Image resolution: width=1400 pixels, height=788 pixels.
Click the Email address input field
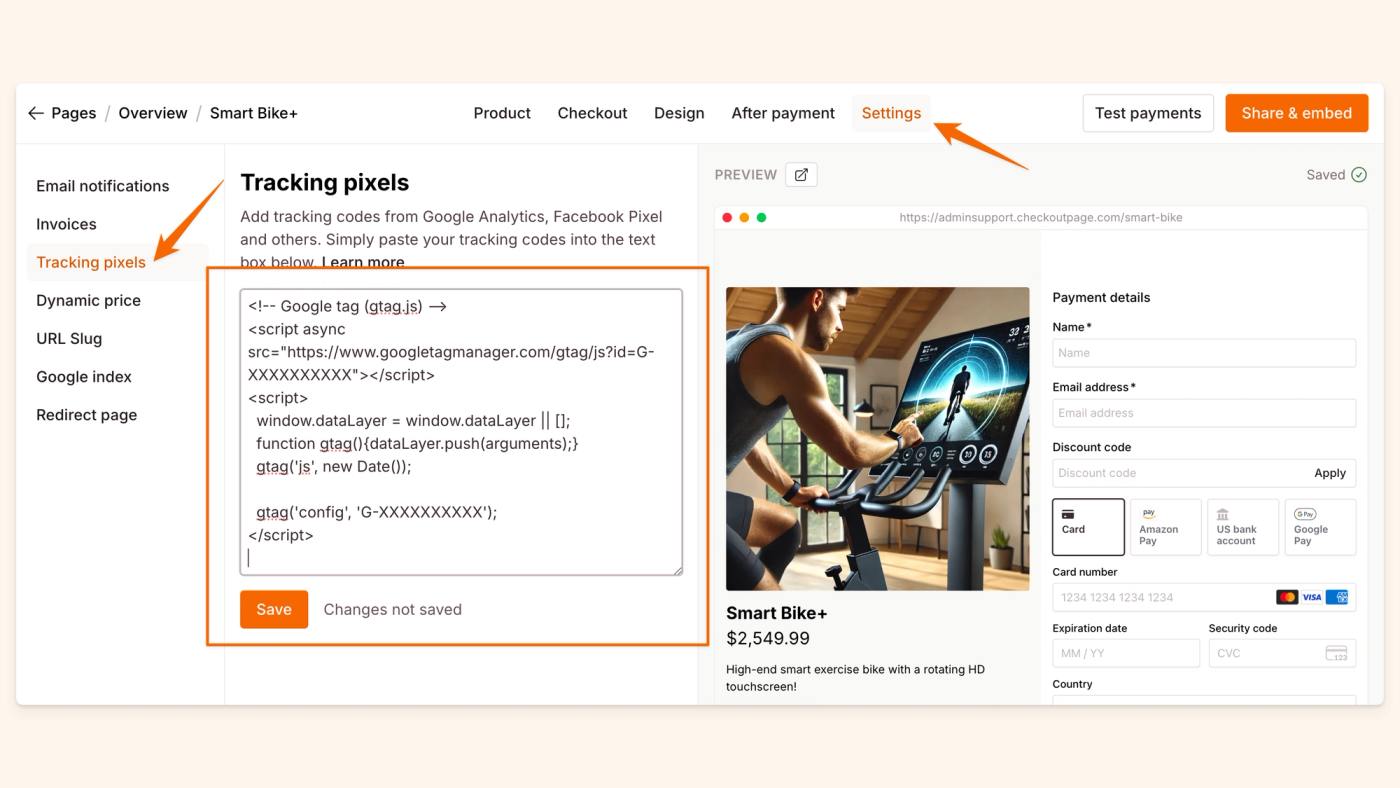click(1204, 413)
